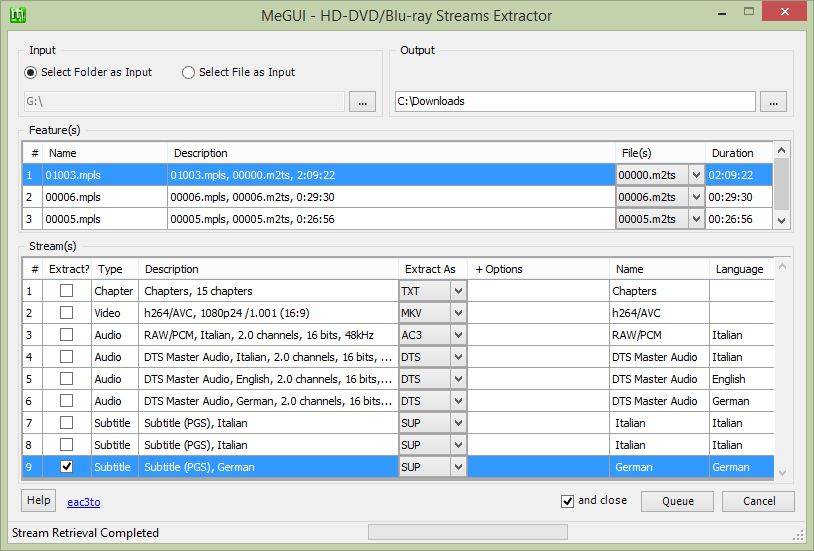The height and width of the screenshot is (551, 814).
Task: Click the features list scrollbar up arrow
Action: 781,151
